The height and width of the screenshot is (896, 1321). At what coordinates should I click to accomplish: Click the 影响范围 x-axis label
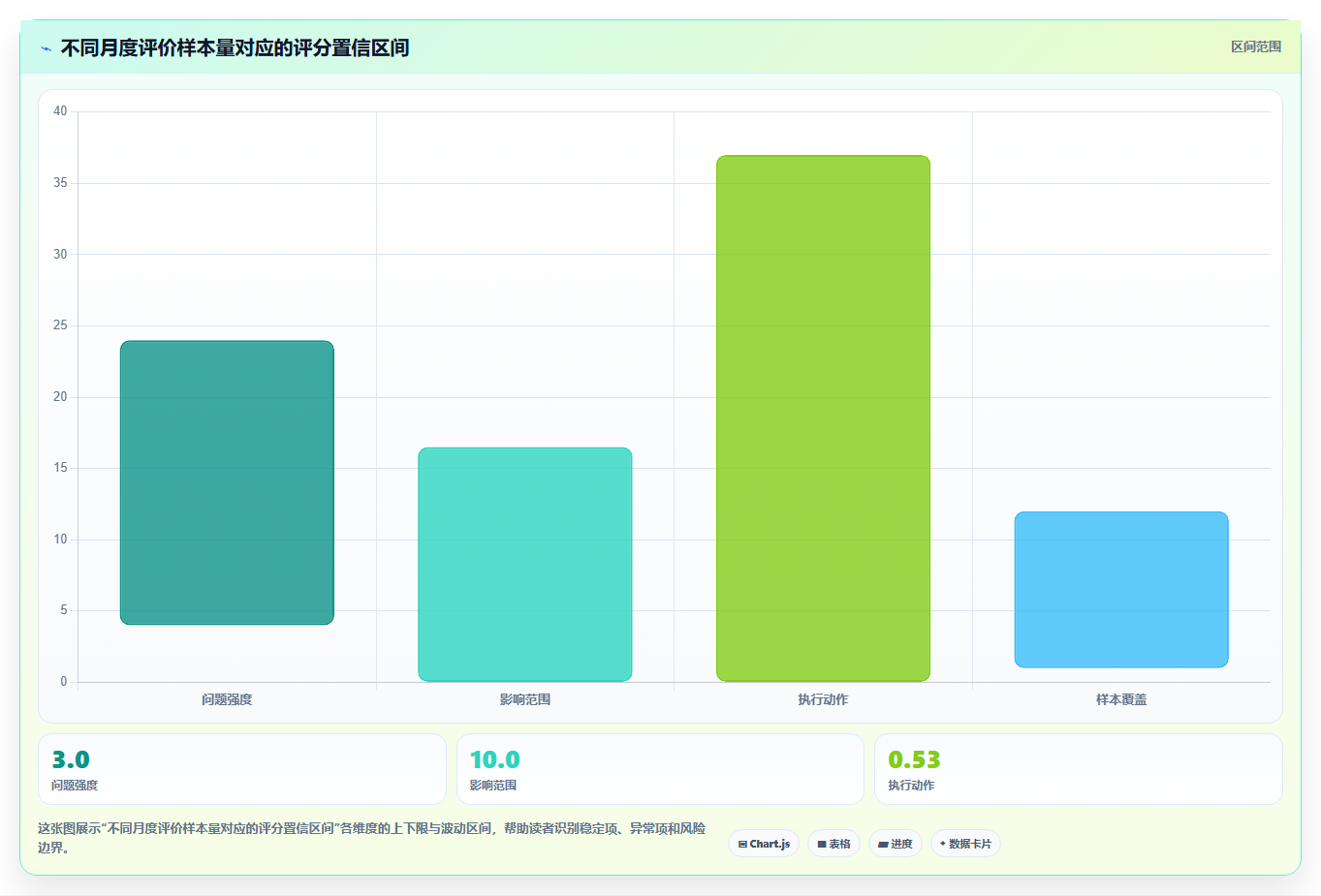pyautogui.click(x=525, y=699)
